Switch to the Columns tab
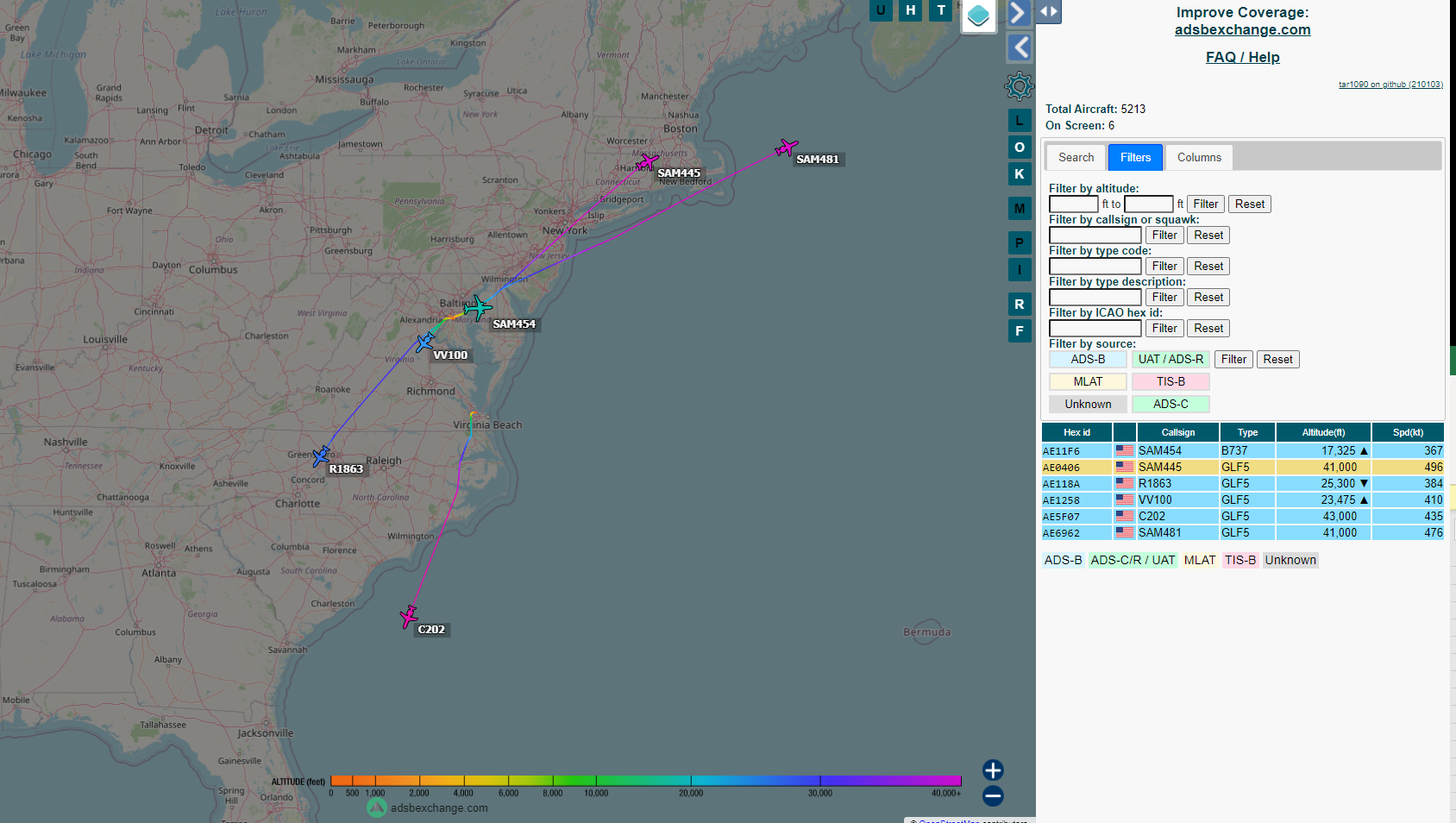 1199,157
